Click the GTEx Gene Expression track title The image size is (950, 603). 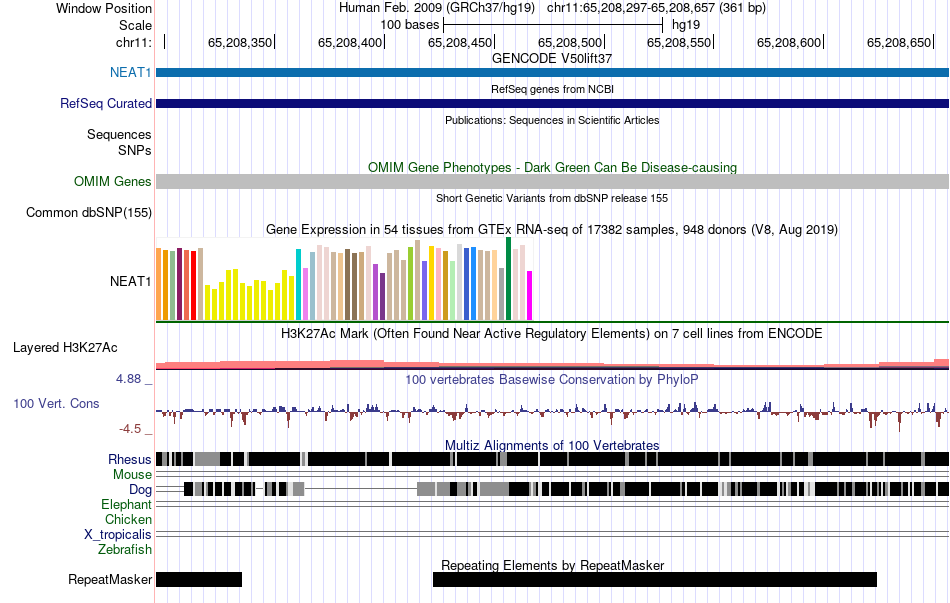pos(552,230)
